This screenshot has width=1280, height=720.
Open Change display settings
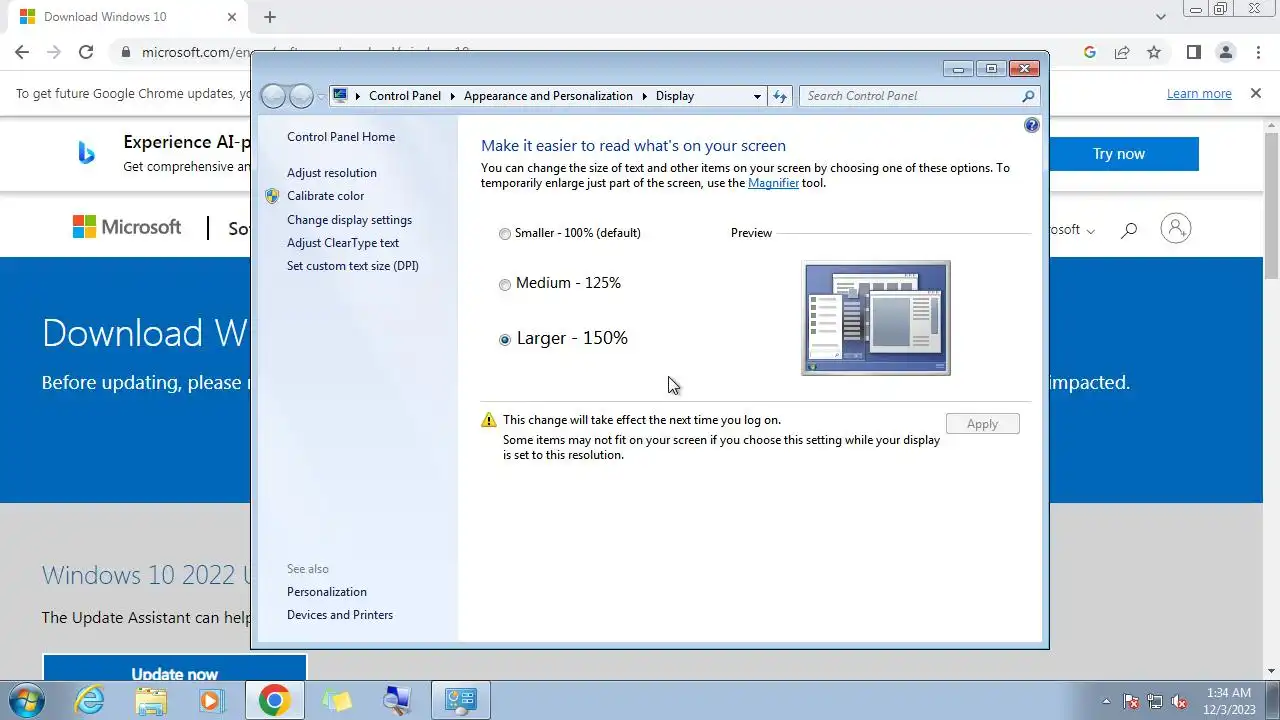point(349,220)
